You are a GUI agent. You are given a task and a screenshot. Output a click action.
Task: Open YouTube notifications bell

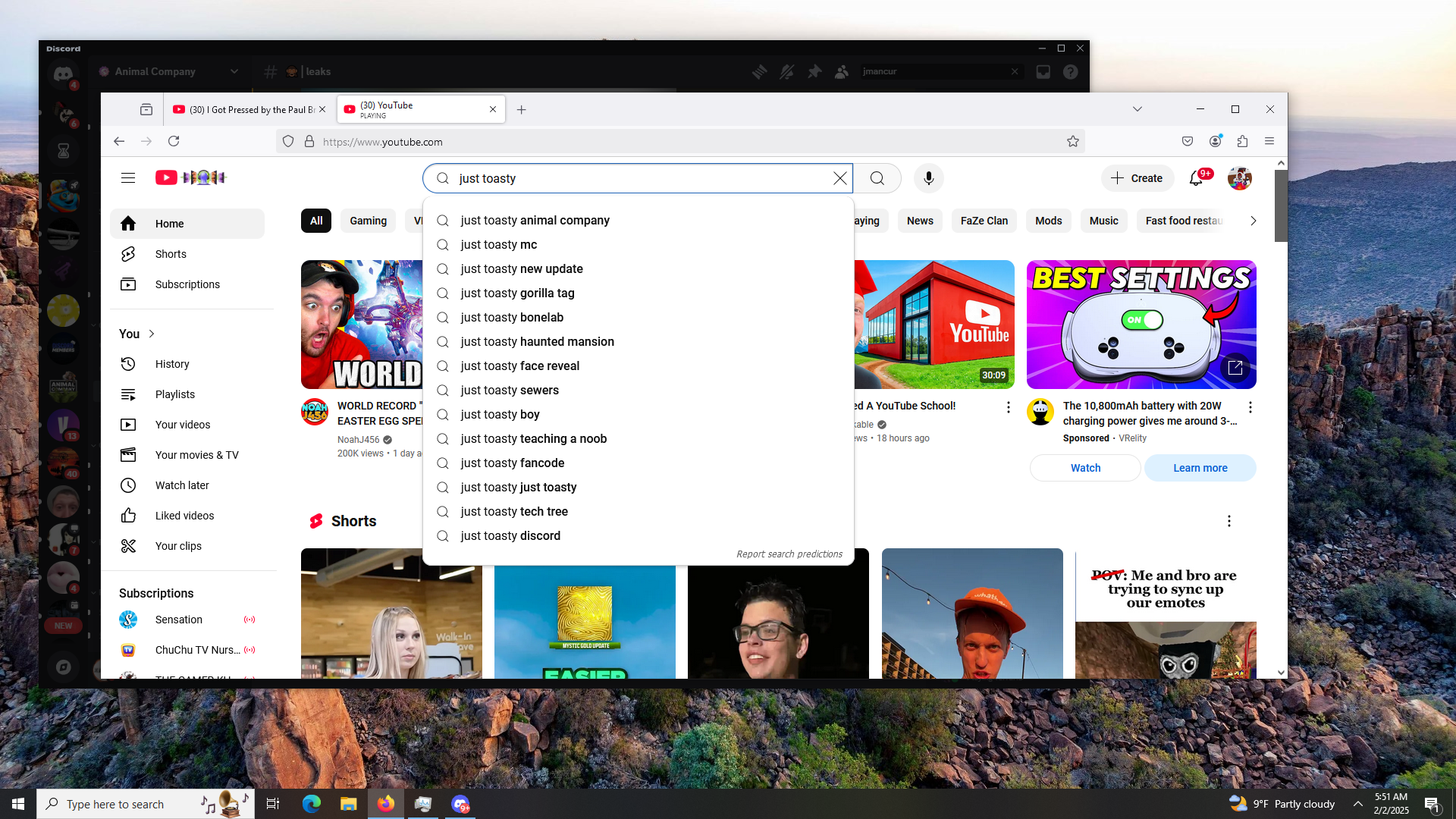pos(1196,178)
